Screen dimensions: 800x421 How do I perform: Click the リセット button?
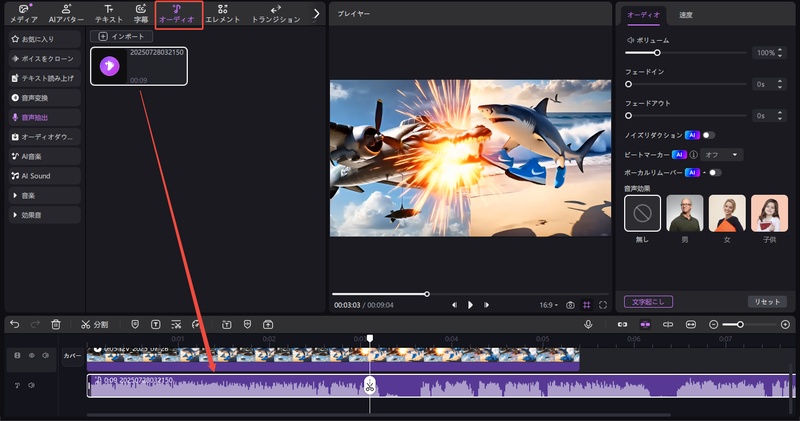click(767, 302)
